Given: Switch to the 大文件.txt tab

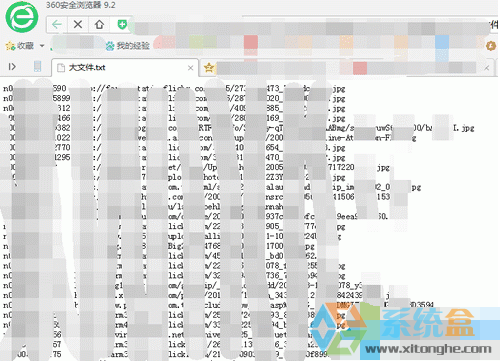Looking at the screenshot, I should coord(125,68).
